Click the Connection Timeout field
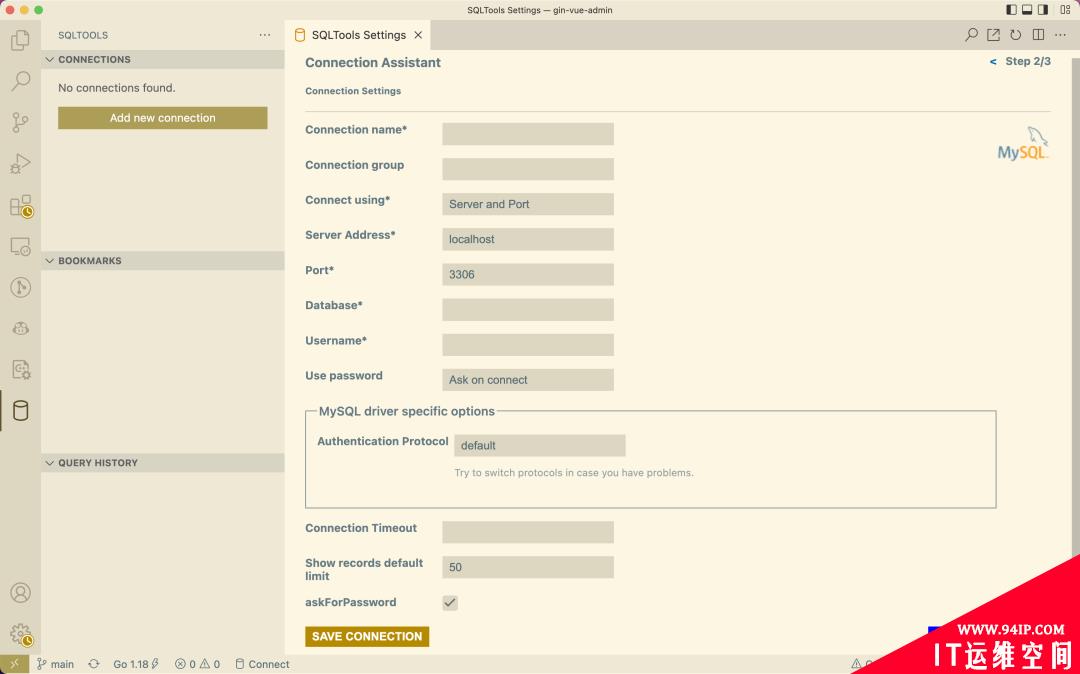The image size is (1080, 674). pos(528,531)
